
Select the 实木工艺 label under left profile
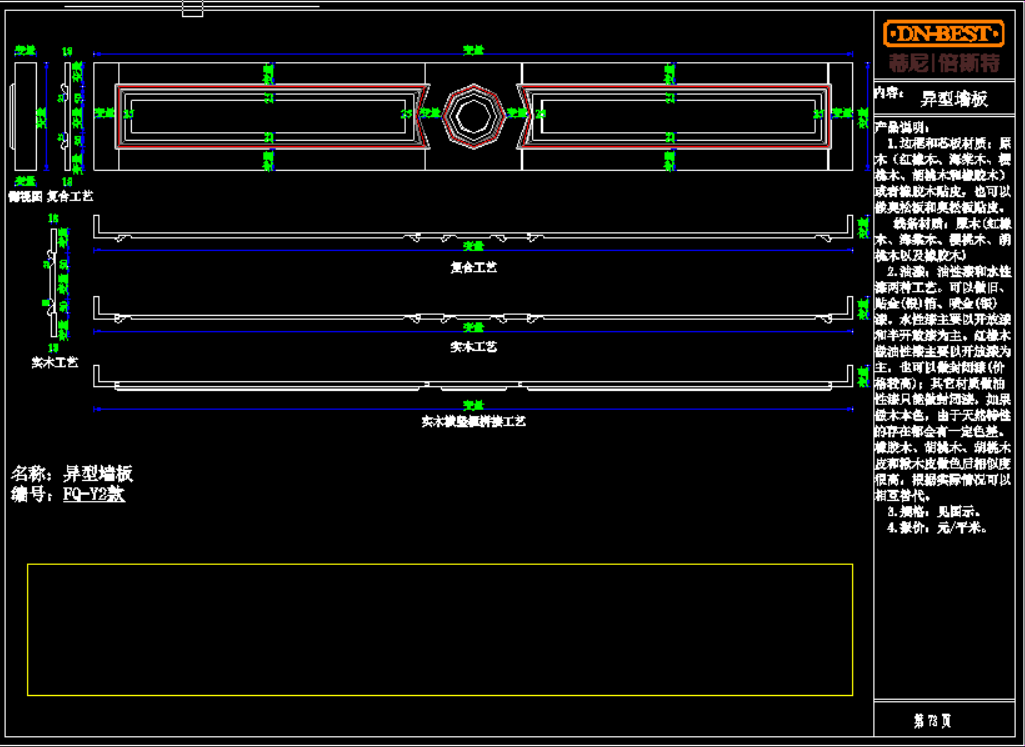click(55, 362)
